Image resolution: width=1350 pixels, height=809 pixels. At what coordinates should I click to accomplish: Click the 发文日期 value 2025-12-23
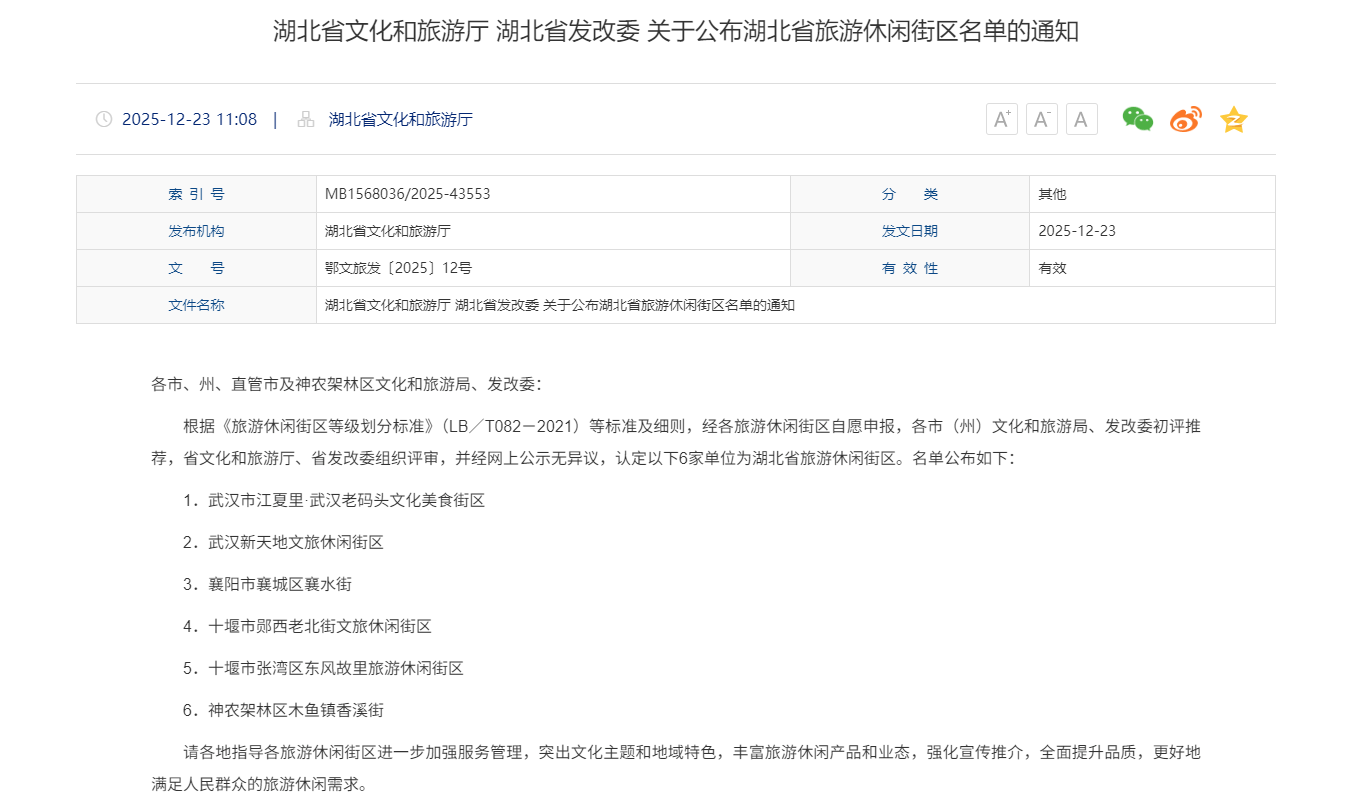coord(1077,231)
